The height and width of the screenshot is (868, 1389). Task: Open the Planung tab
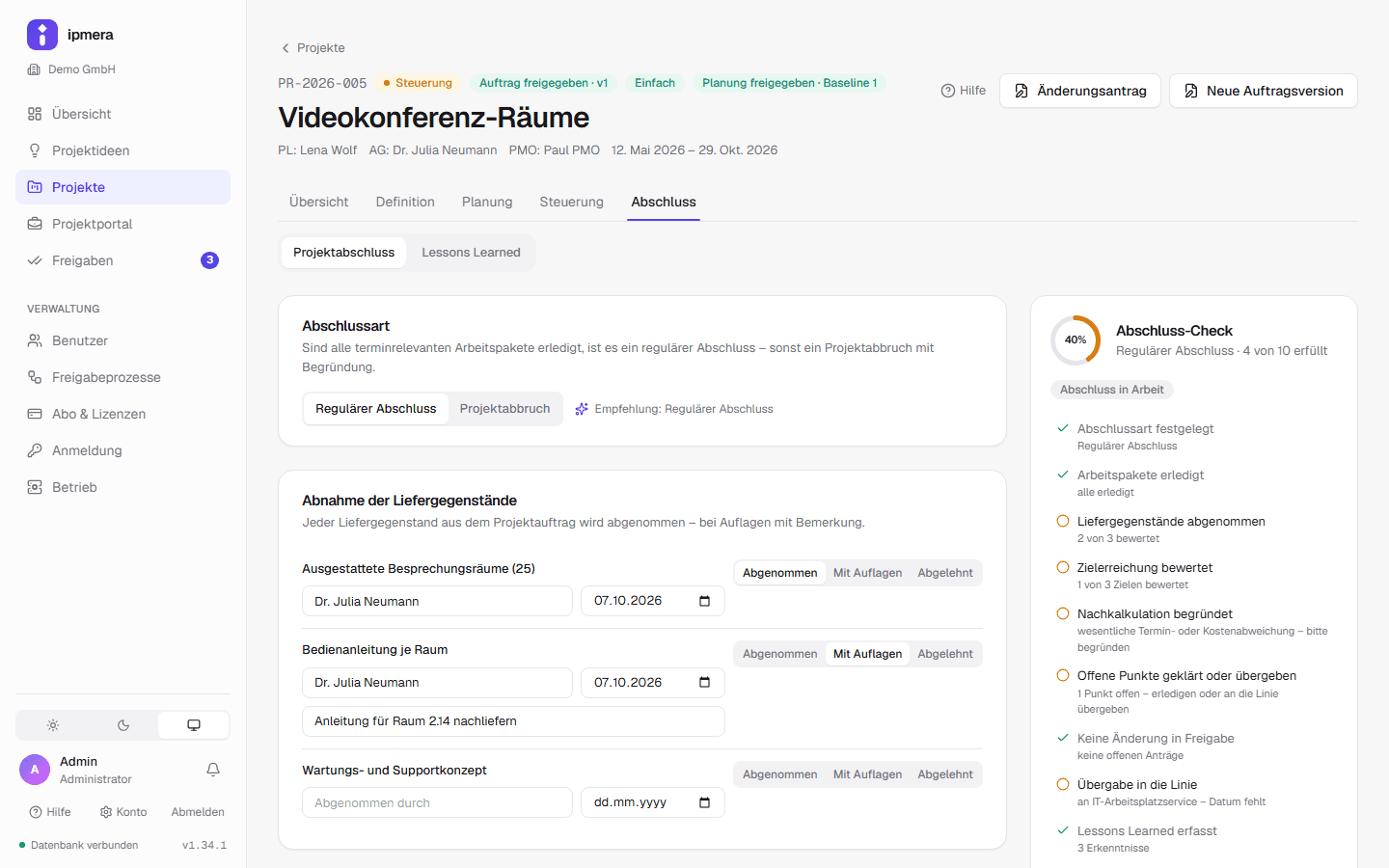pyautogui.click(x=487, y=202)
